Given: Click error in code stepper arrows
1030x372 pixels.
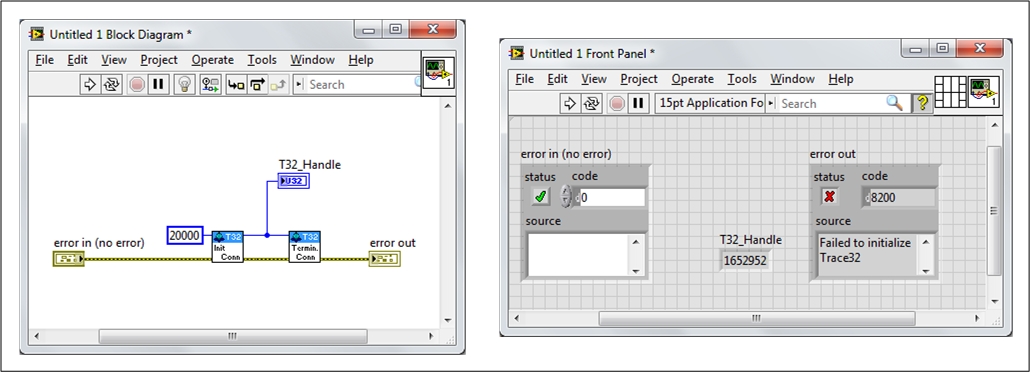Looking at the screenshot, I should 566,197.
